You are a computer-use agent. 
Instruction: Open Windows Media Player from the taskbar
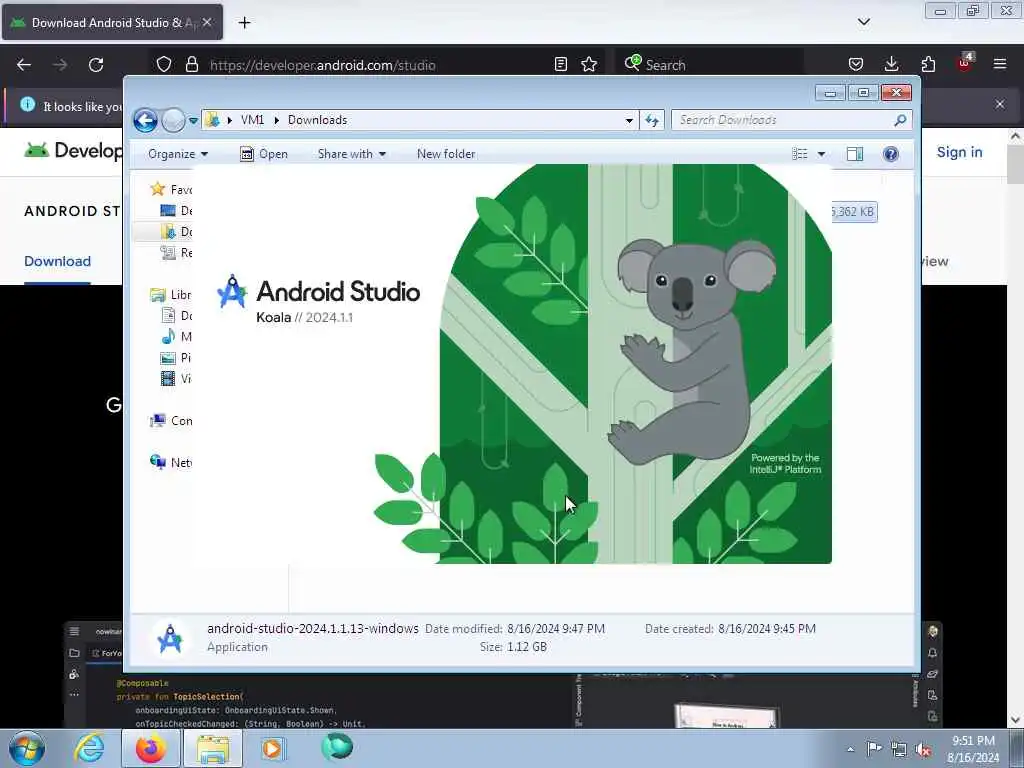point(272,748)
